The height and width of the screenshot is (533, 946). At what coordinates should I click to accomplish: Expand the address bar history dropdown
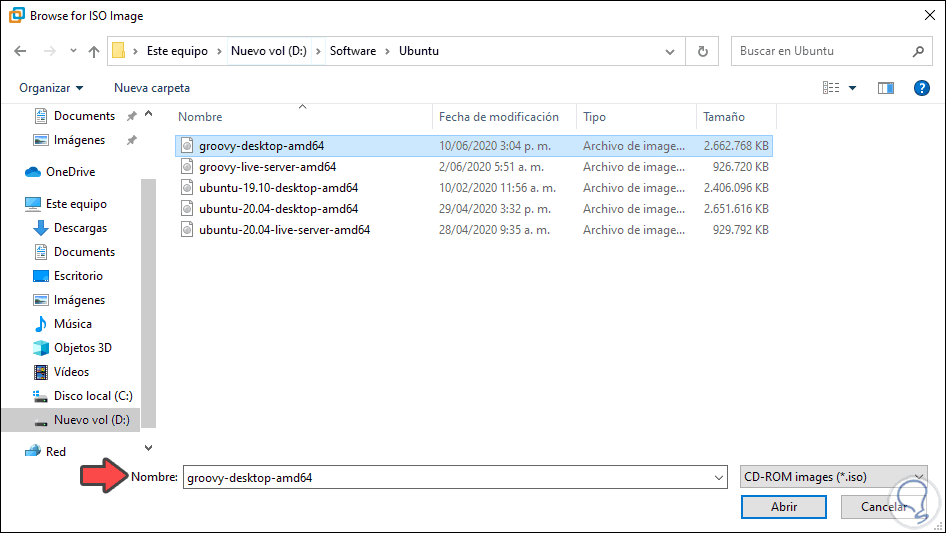[x=670, y=51]
